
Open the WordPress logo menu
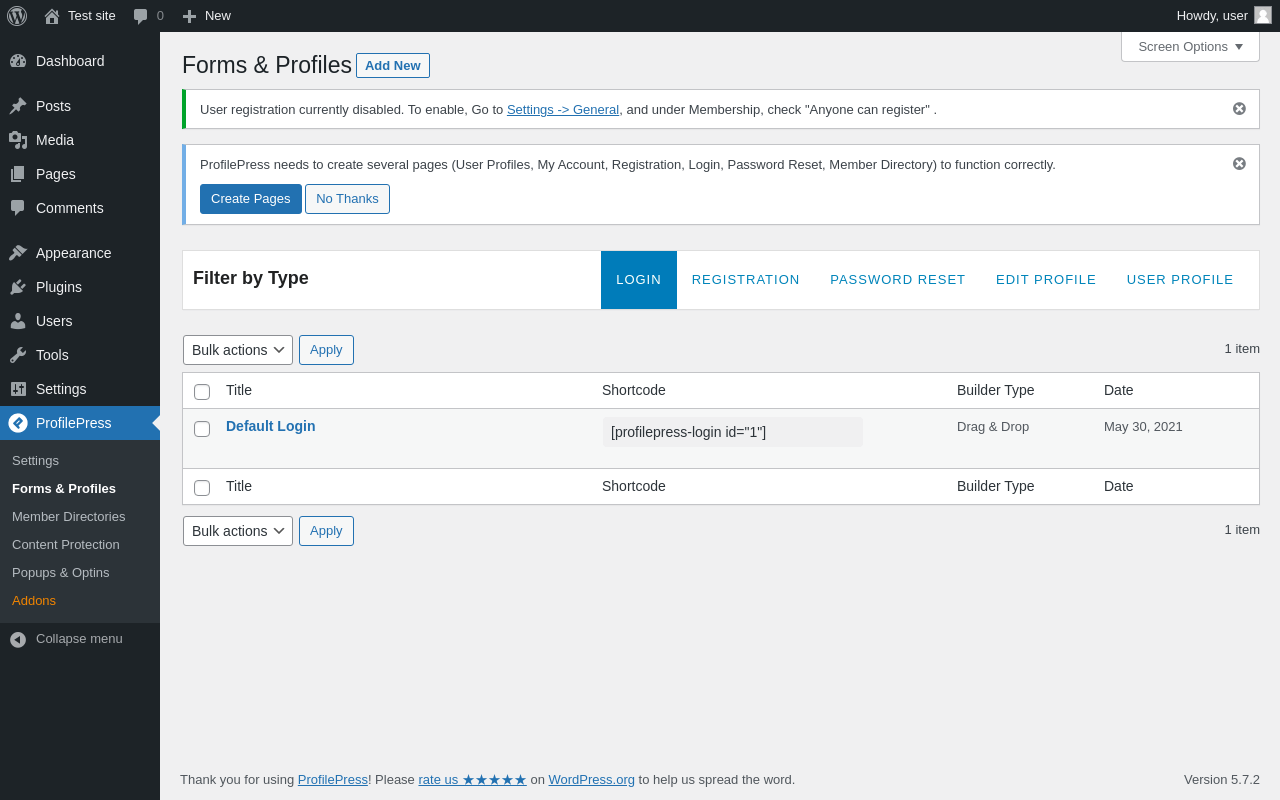click(17, 16)
